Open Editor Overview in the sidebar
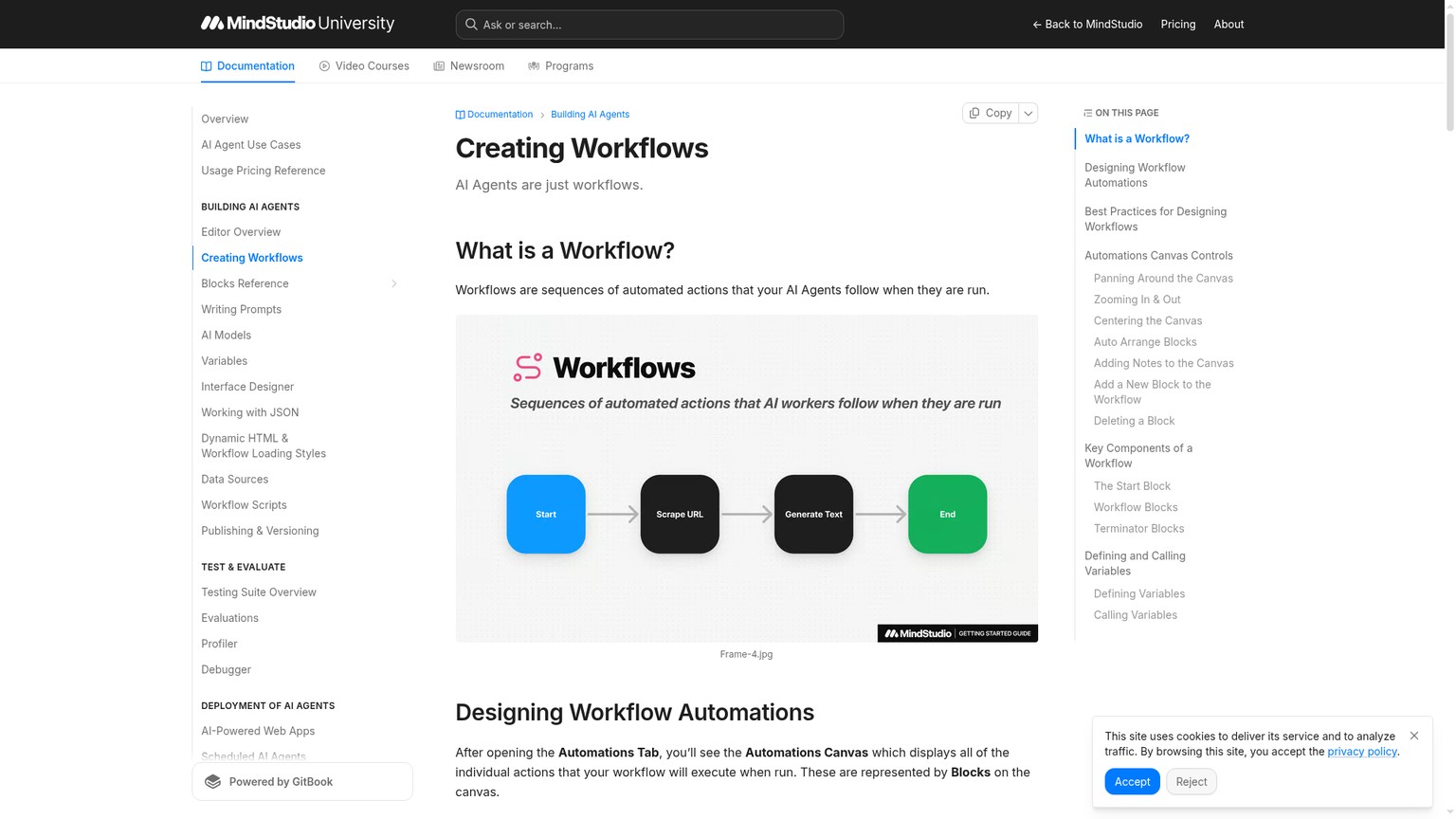The image size is (1456, 819). pyautogui.click(x=241, y=232)
